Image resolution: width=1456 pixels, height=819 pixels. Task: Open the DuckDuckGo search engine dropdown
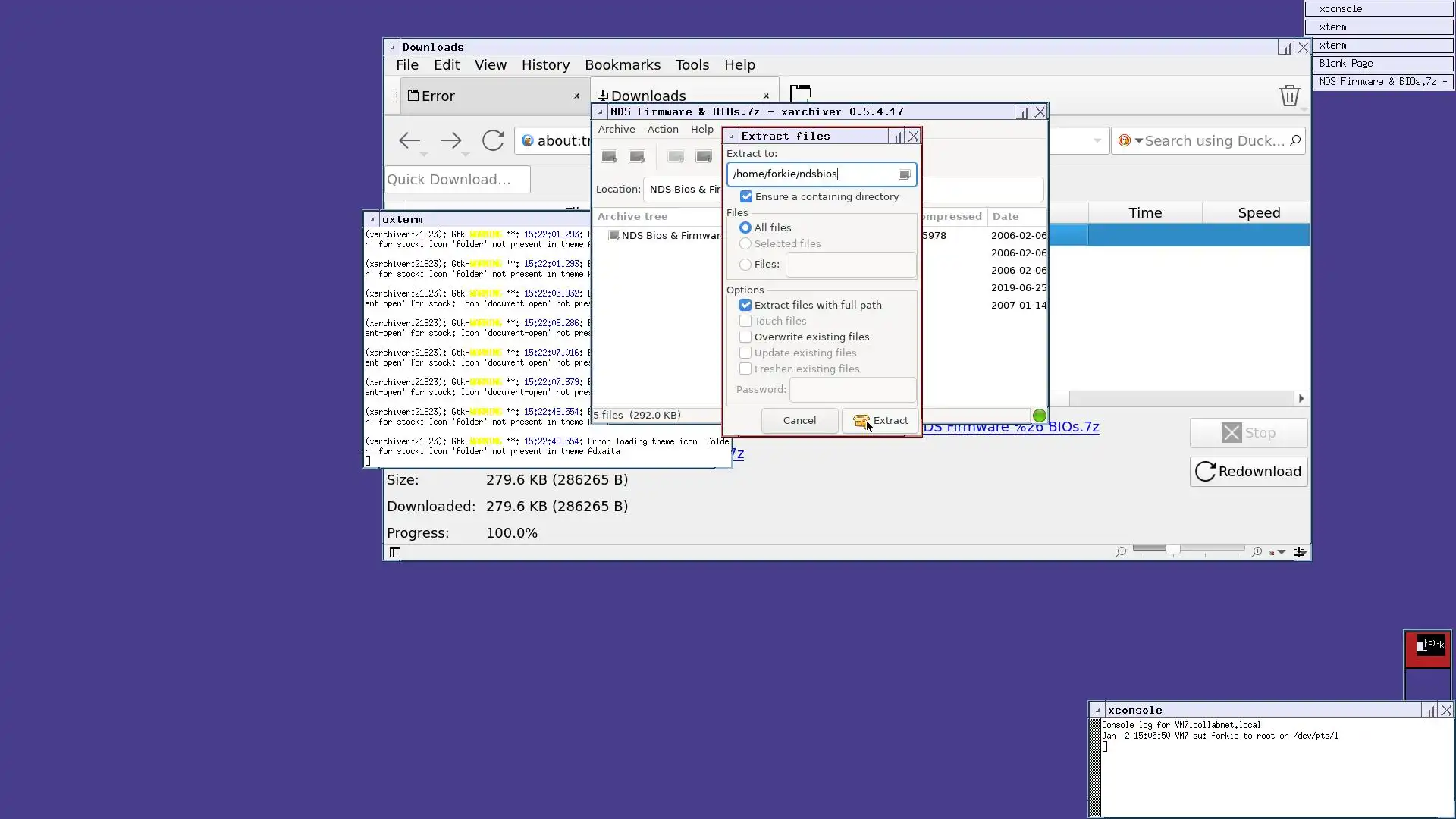tap(1138, 141)
